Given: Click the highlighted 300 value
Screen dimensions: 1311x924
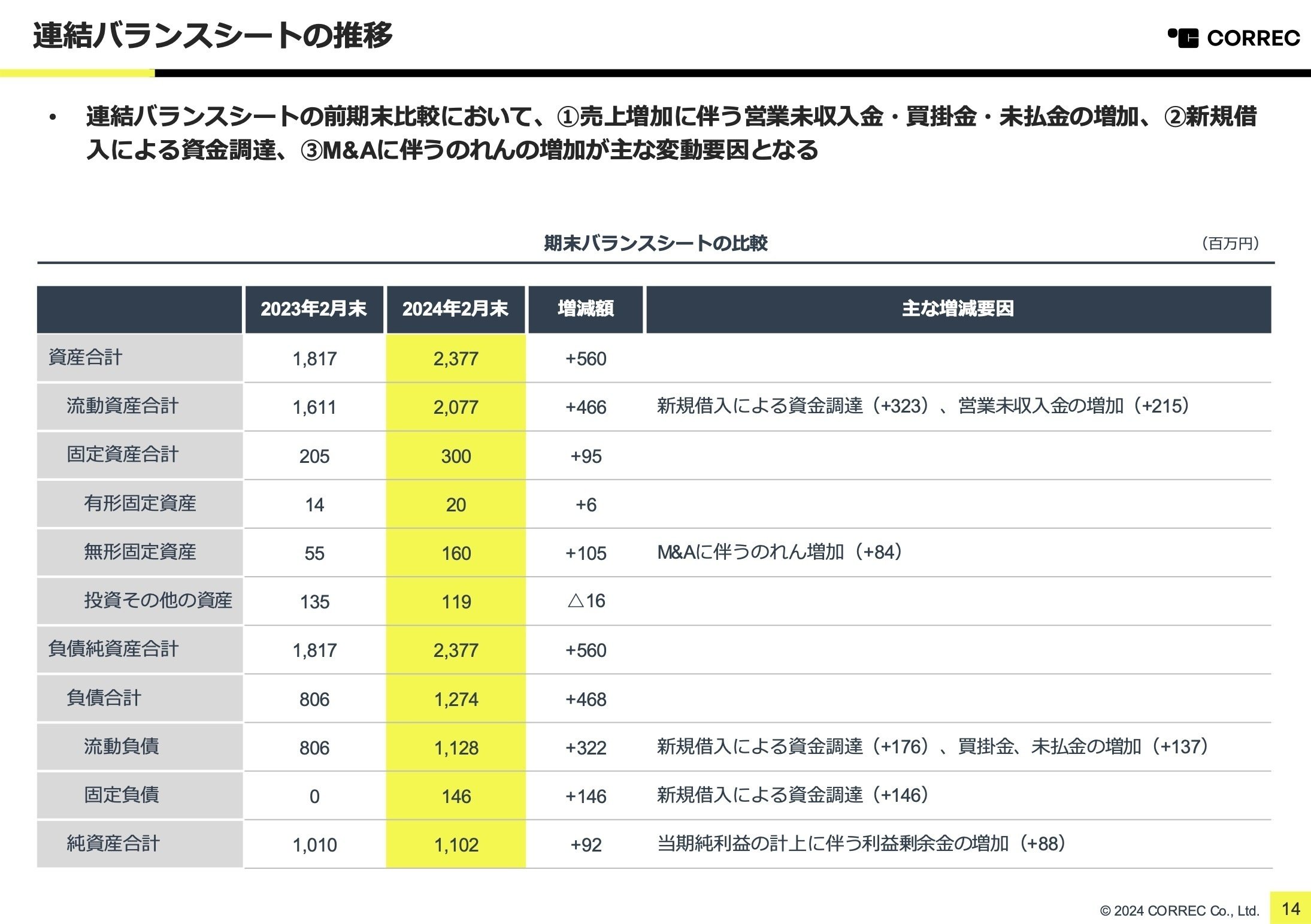Looking at the screenshot, I should point(456,457).
